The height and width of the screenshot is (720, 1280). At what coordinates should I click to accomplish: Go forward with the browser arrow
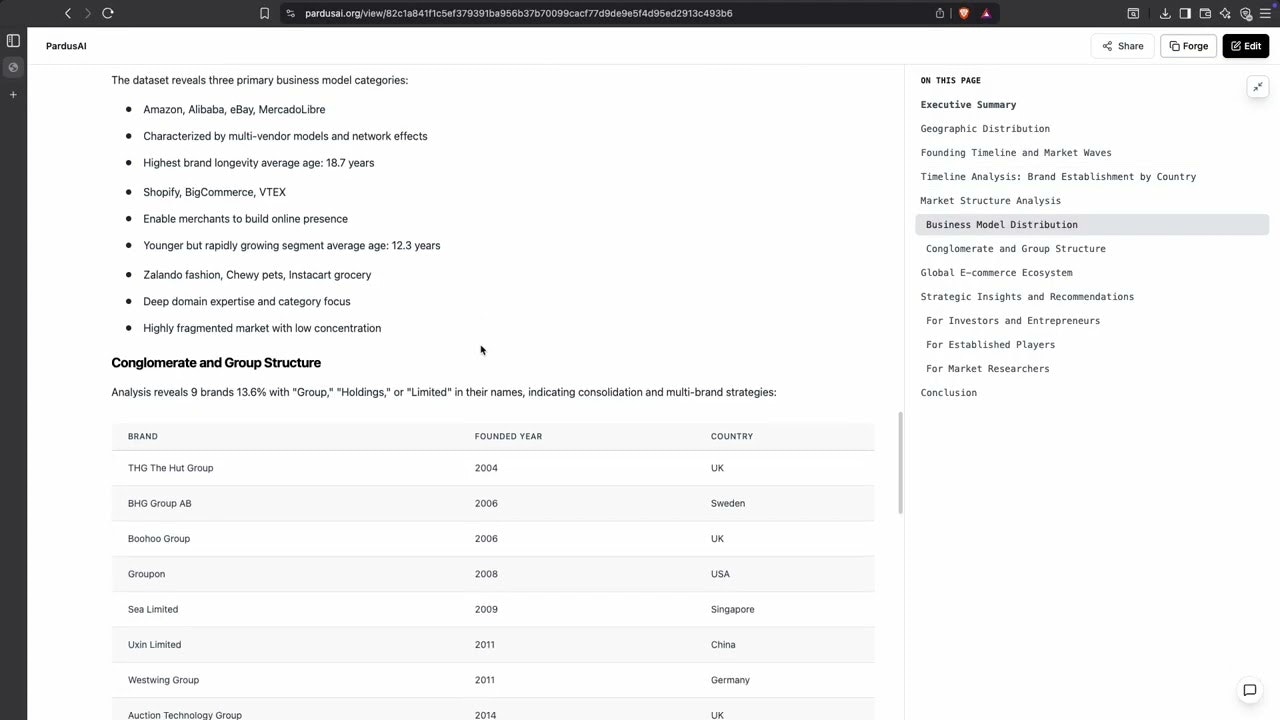click(x=88, y=13)
